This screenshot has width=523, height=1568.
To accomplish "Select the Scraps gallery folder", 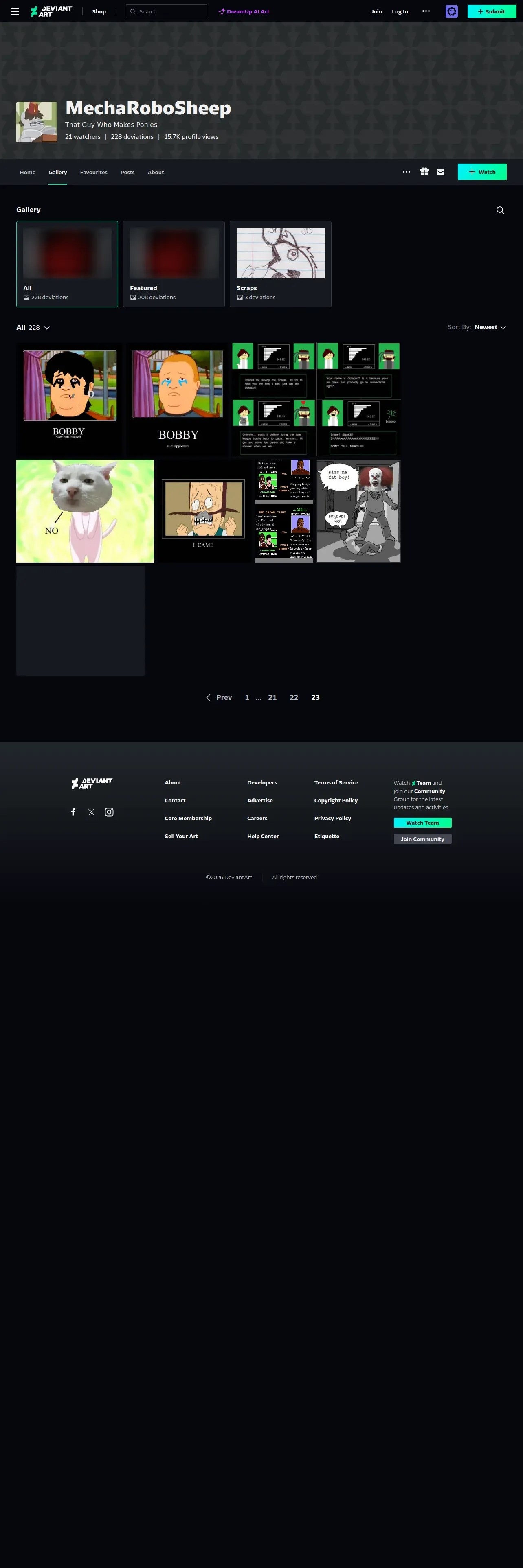I will point(281,264).
